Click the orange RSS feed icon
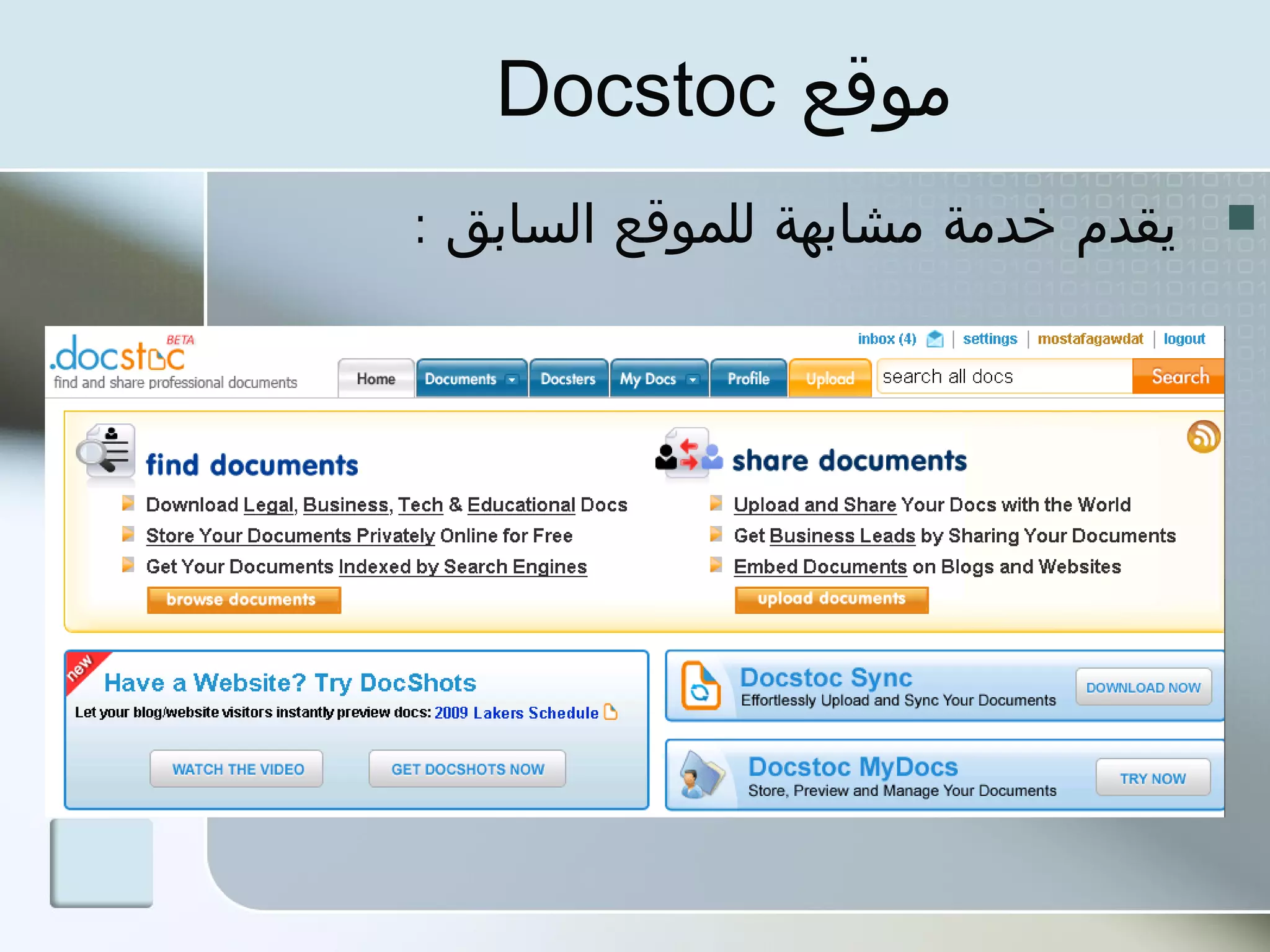 click(1204, 436)
